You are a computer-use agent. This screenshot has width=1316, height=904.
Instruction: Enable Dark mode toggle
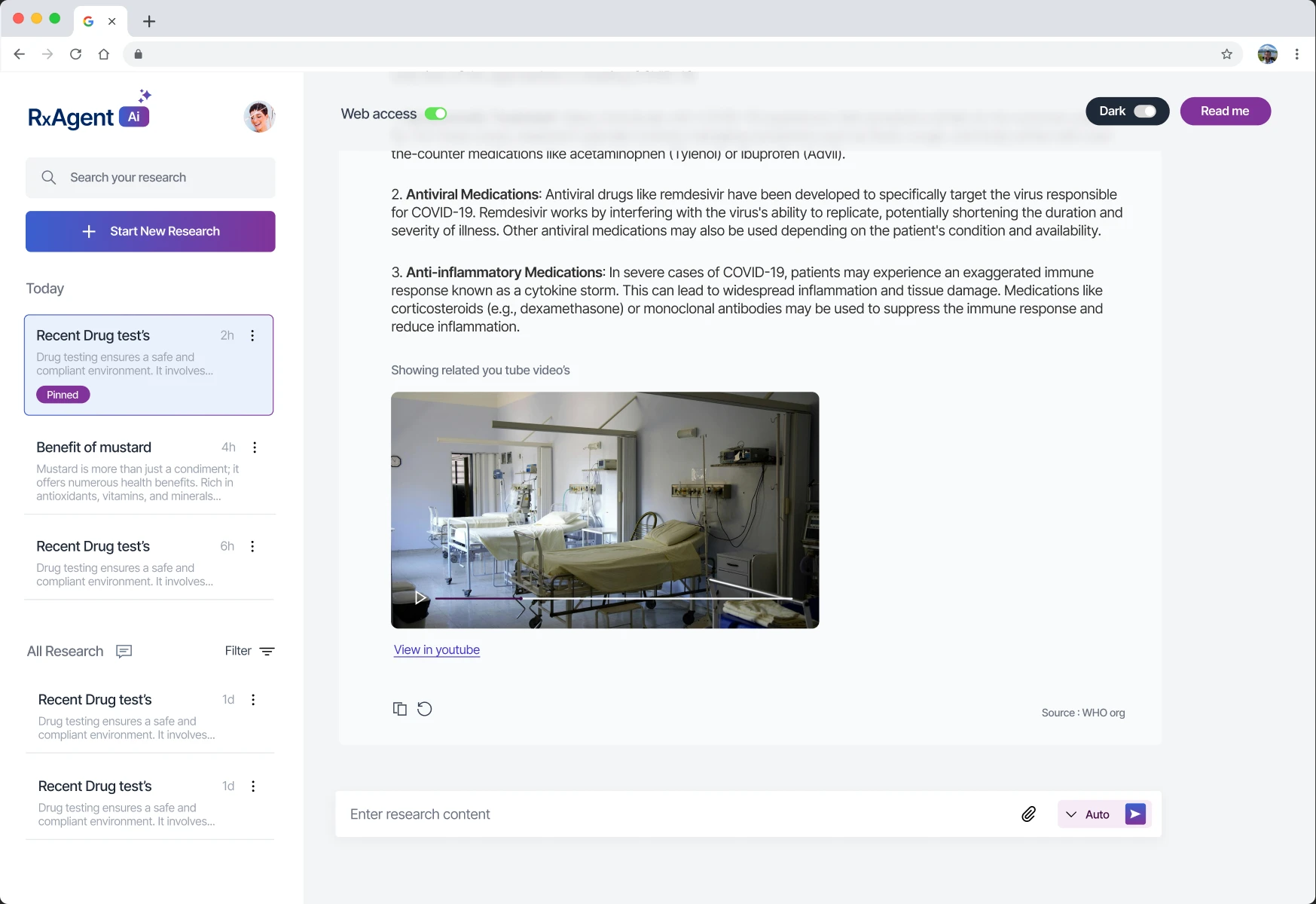[x=1144, y=111]
